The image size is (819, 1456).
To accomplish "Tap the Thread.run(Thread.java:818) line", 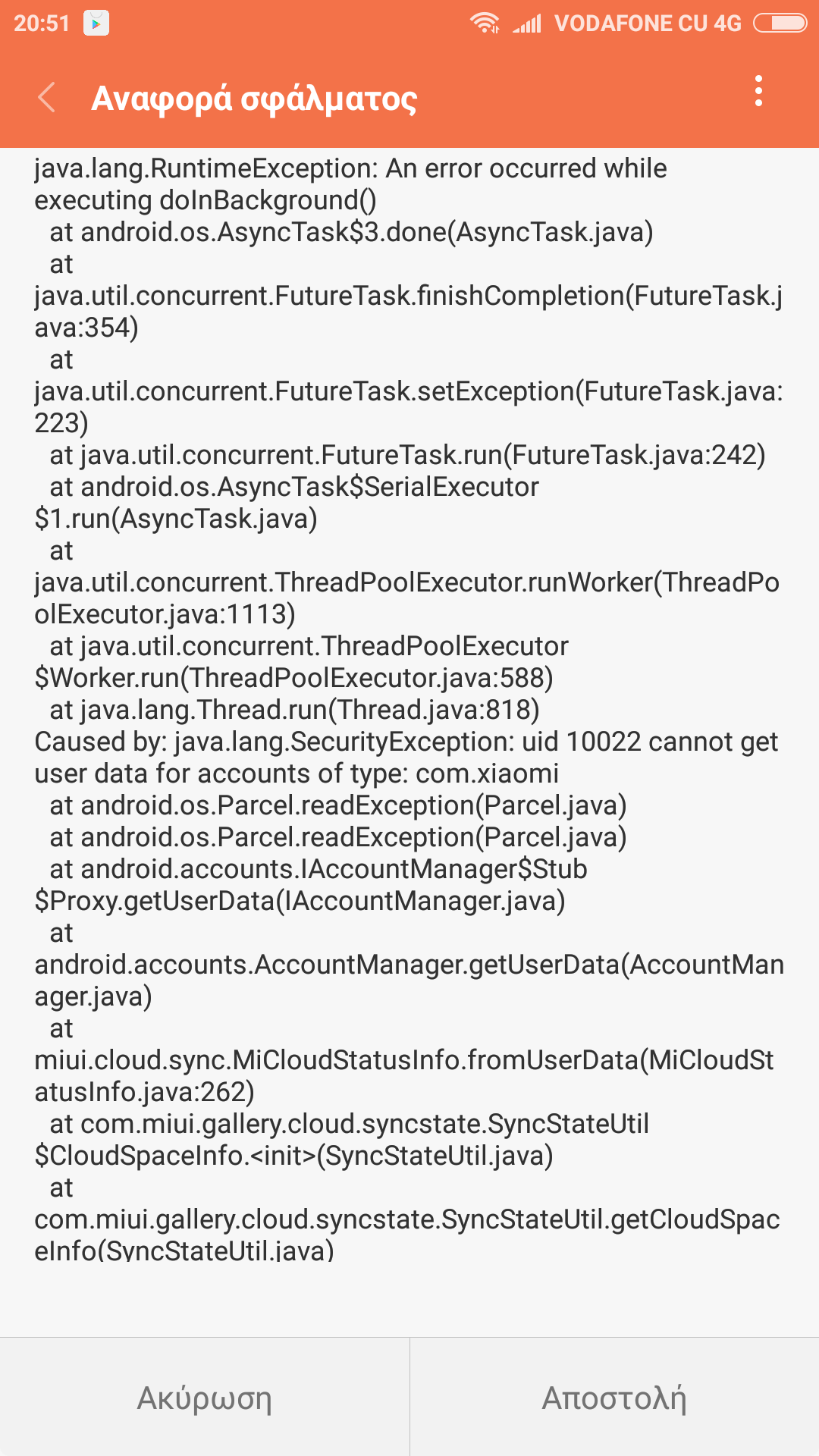I will 294,710.
